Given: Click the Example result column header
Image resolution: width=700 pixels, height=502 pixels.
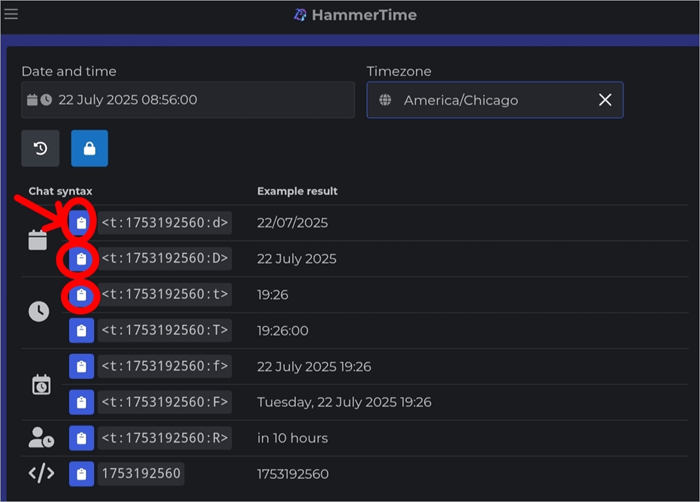Looking at the screenshot, I should click(x=297, y=191).
